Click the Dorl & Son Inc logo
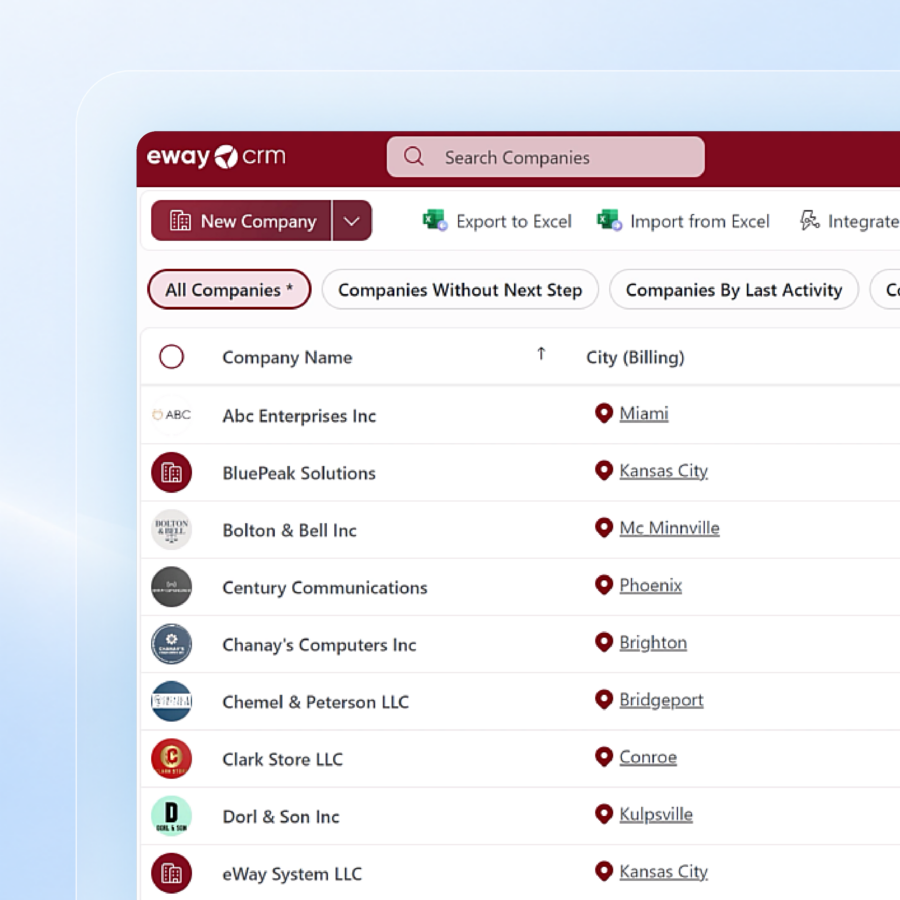The width and height of the screenshot is (900, 900). pyautogui.click(x=171, y=816)
